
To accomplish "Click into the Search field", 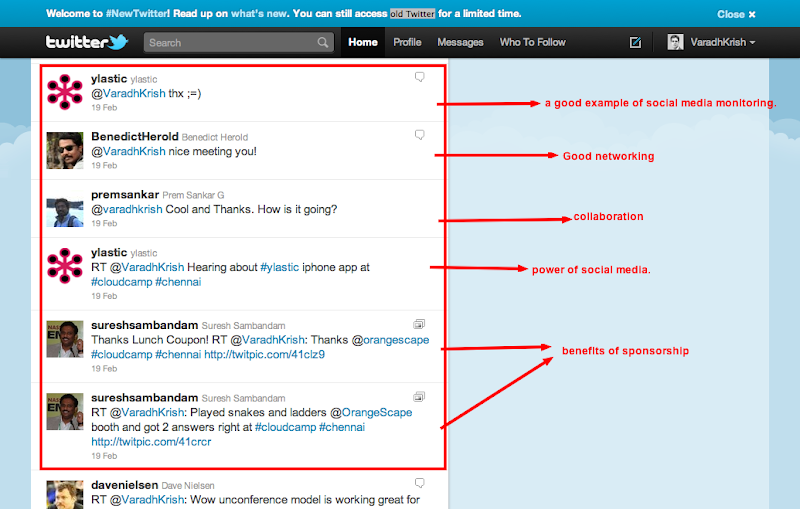I will [x=239, y=42].
